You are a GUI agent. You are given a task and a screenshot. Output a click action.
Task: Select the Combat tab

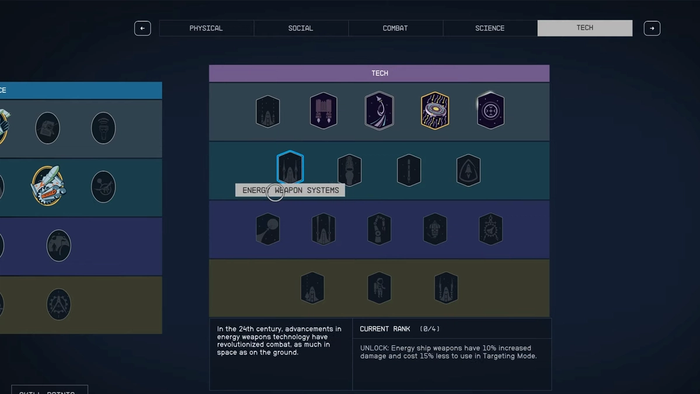coord(396,28)
